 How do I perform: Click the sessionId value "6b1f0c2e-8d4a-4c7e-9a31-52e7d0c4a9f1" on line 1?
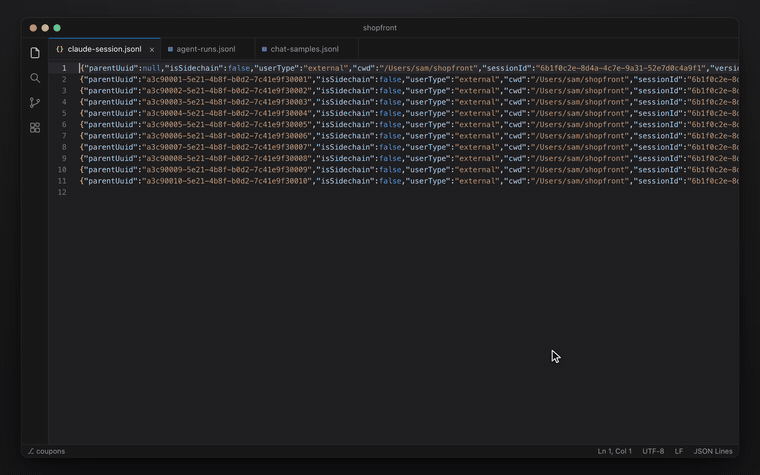(x=620, y=68)
